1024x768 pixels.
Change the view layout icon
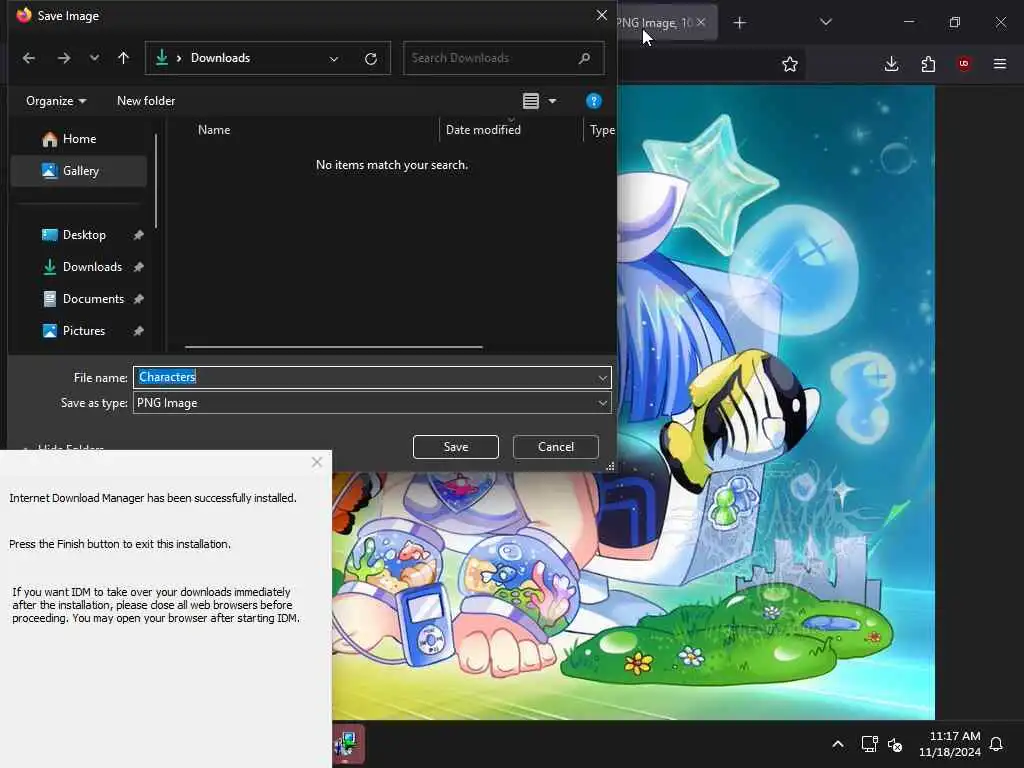531,101
